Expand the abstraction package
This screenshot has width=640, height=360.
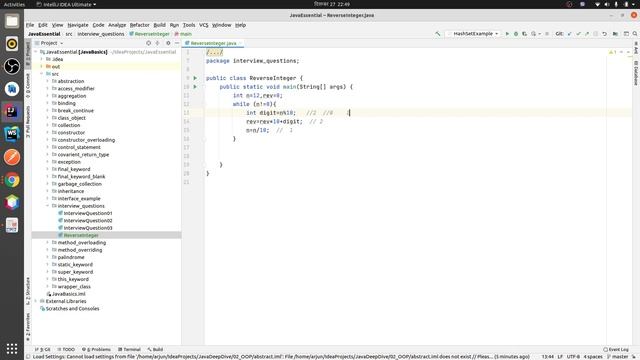click(x=47, y=81)
